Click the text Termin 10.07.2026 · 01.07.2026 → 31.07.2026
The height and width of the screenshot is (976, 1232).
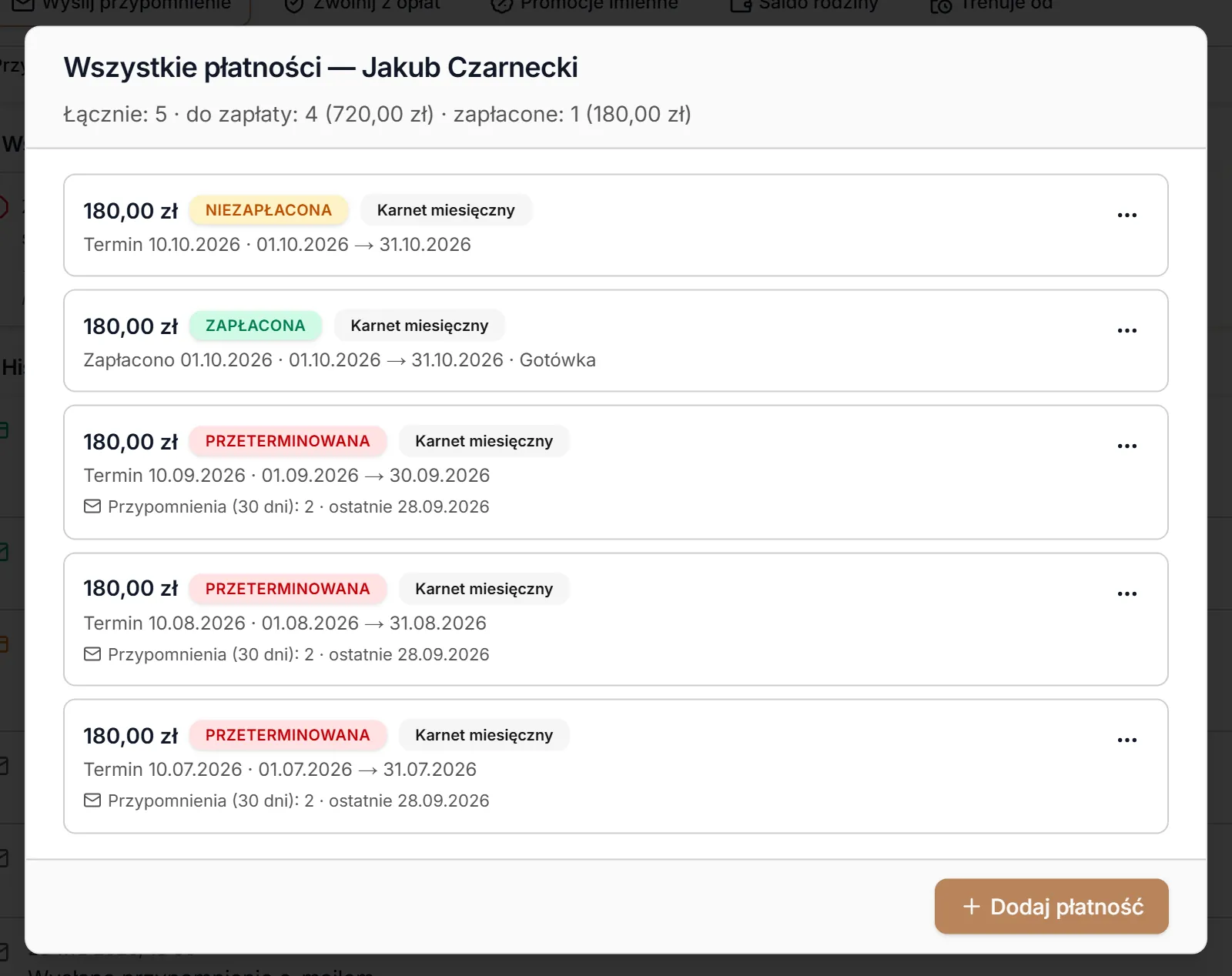280,770
